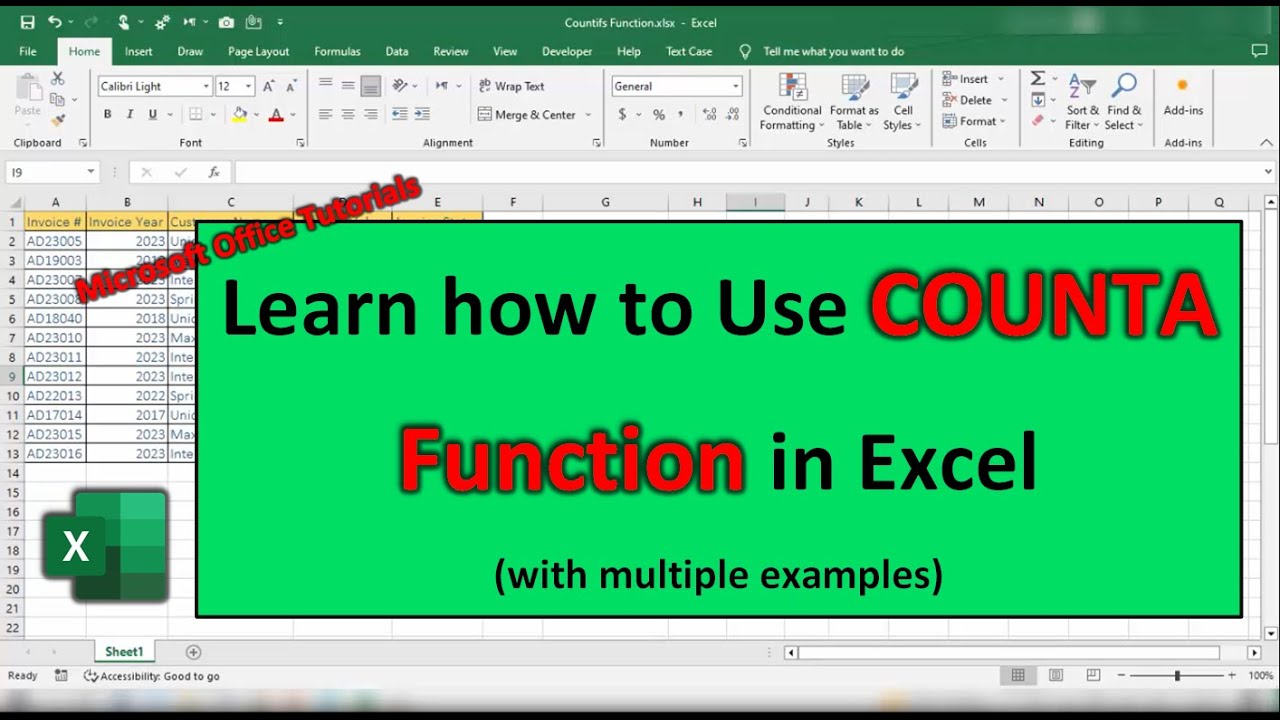Click the Cut scissors icon
Screen dimensions: 1280x720
58,79
